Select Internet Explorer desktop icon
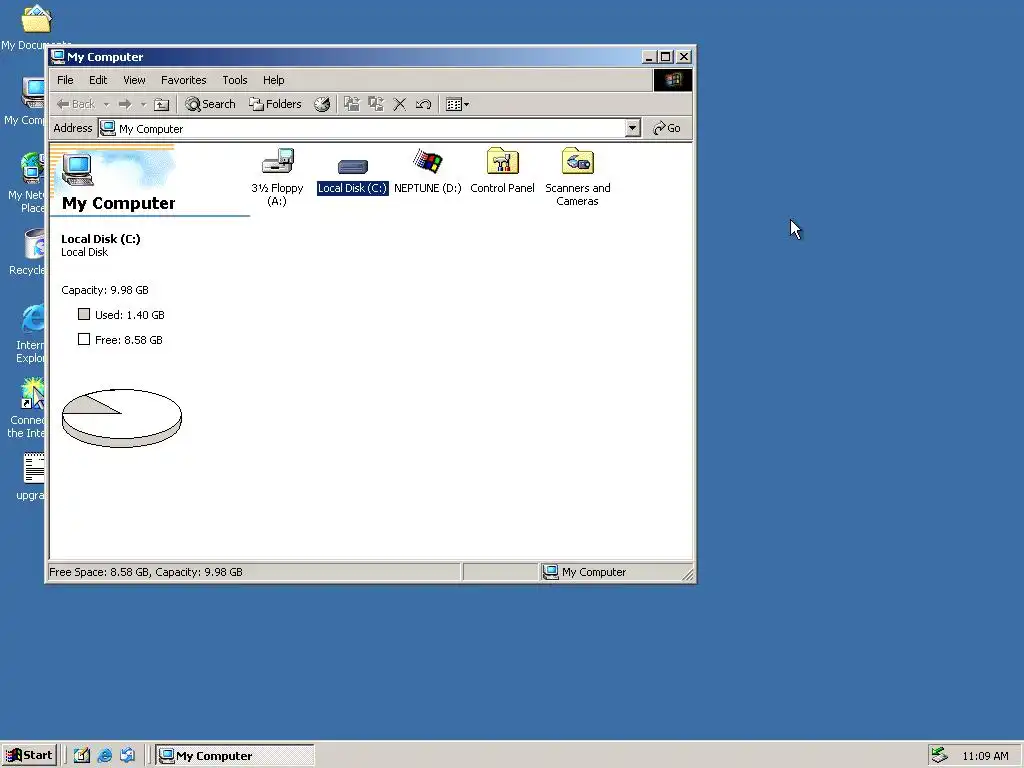1024x768 pixels. point(29,334)
